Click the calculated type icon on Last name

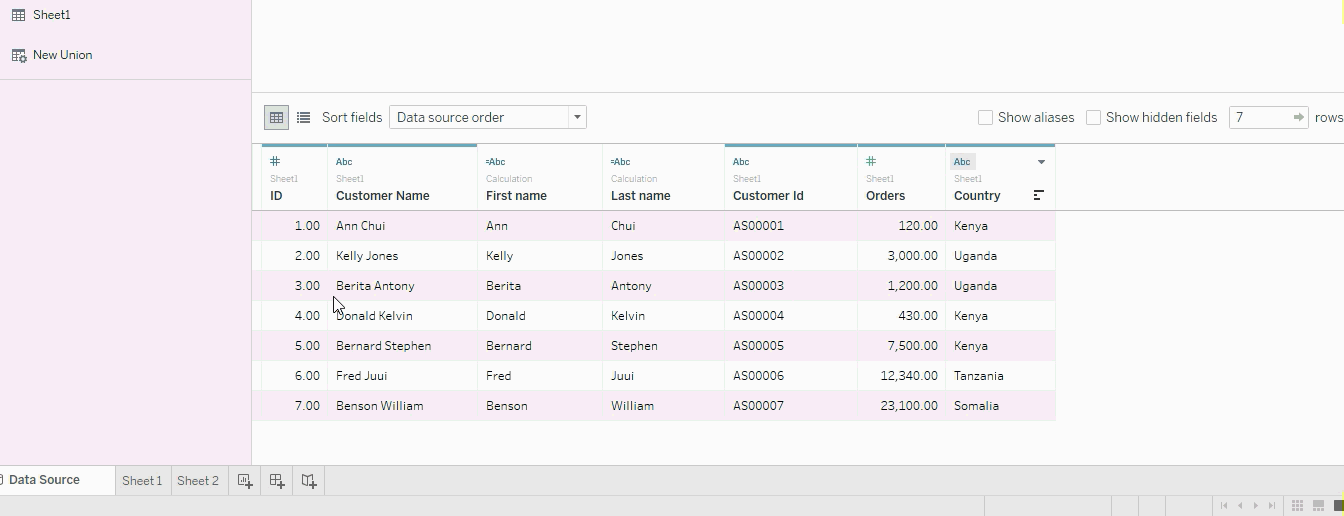coord(620,161)
